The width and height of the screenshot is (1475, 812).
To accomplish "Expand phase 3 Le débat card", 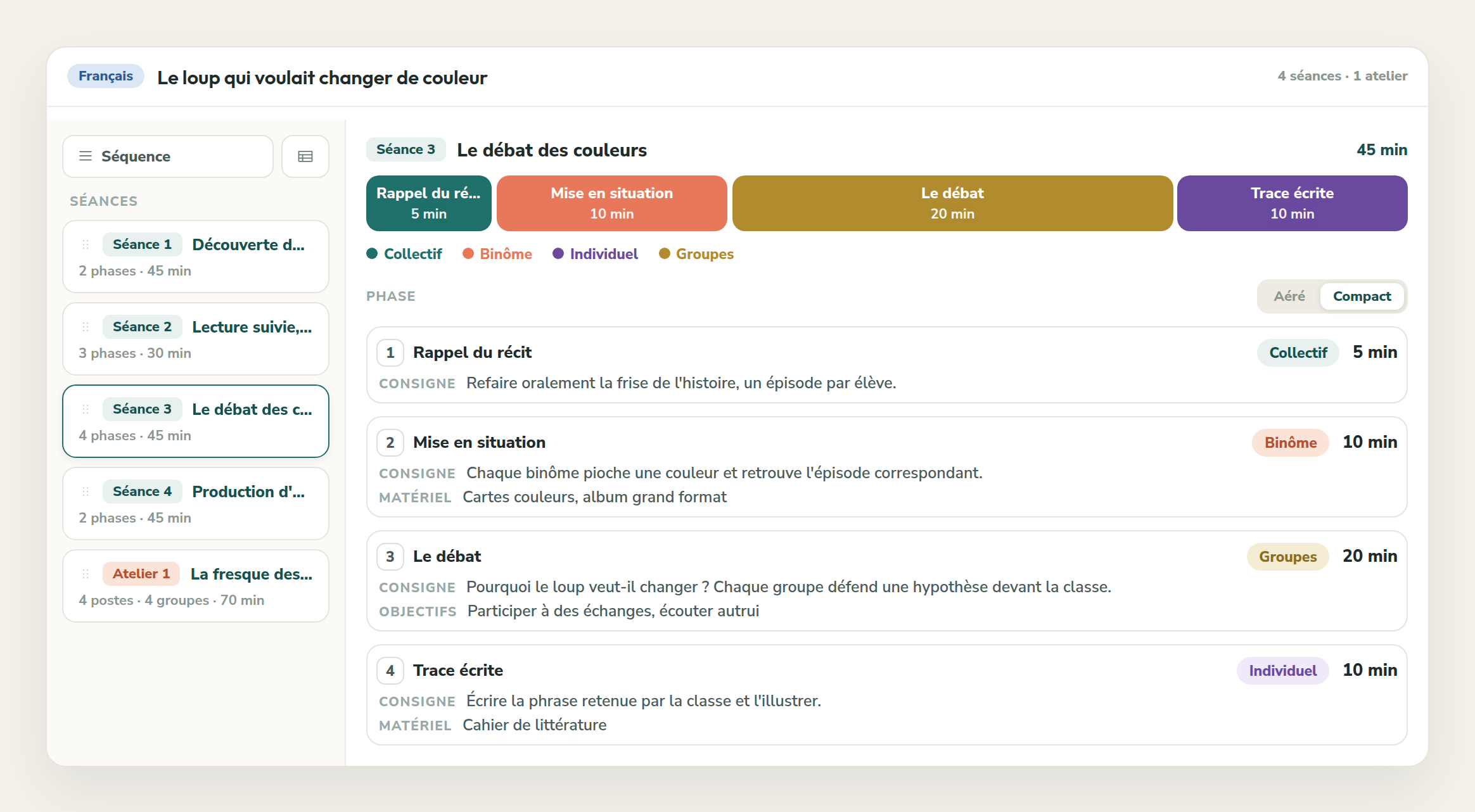I will (x=886, y=581).
